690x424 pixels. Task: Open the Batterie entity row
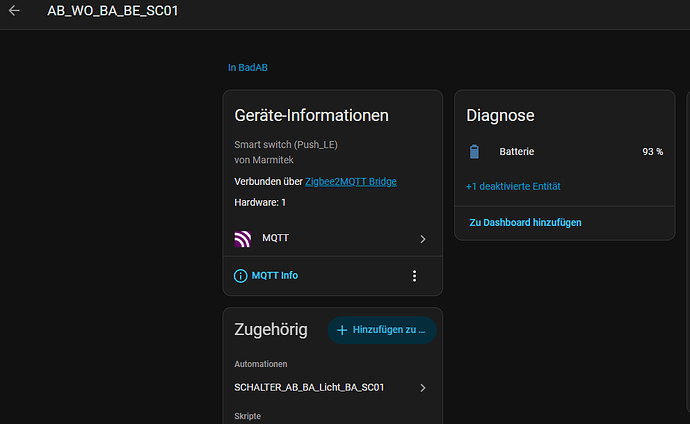pyautogui.click(x=565, y=152)
